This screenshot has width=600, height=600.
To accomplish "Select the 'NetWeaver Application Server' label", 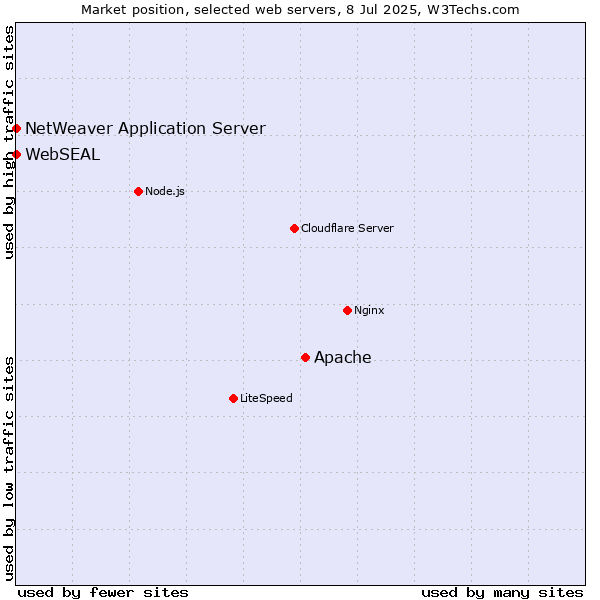I will 145,129.
